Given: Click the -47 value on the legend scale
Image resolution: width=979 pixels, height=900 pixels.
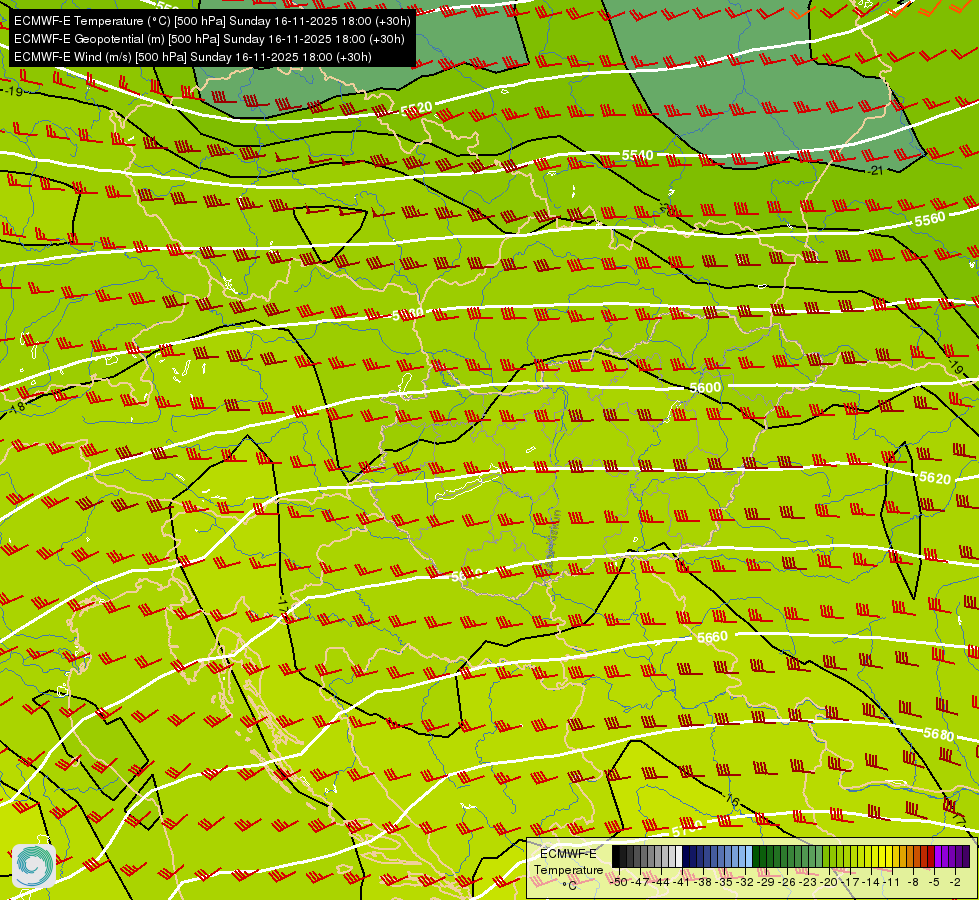Looking at the screenshot, I should (x=641, y=882).
